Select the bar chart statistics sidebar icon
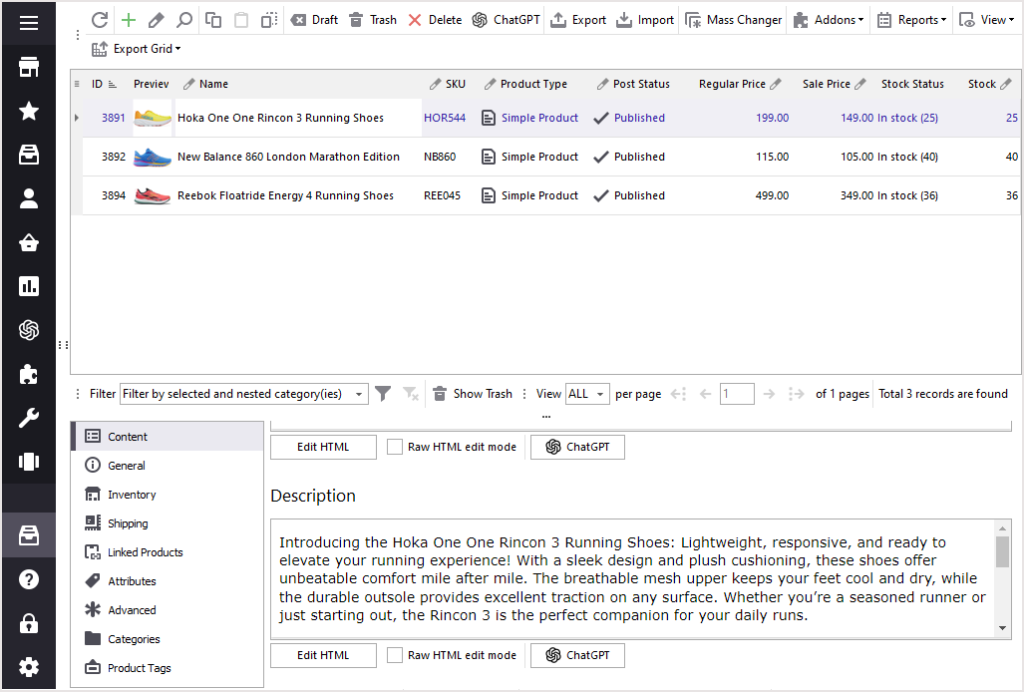 pyautogui.click(x=29, y=285)
